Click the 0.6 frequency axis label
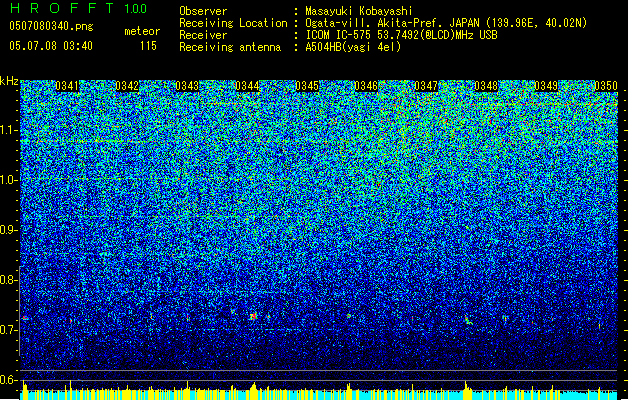The image size is (629, 400). click(x=8, y=380)
